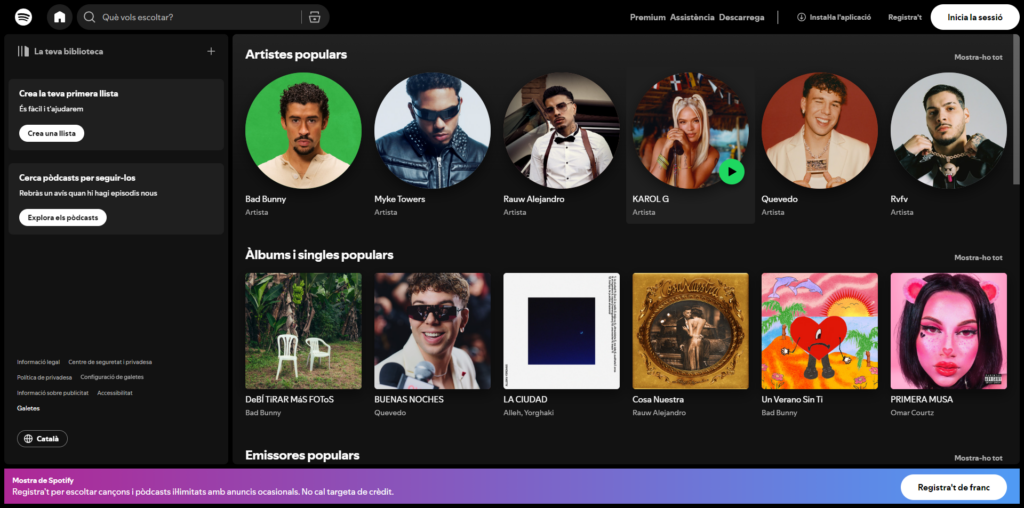Click the 'KAROL G' artist name
This screenshot has height=508, width=1024.
[x=650, y=199]
